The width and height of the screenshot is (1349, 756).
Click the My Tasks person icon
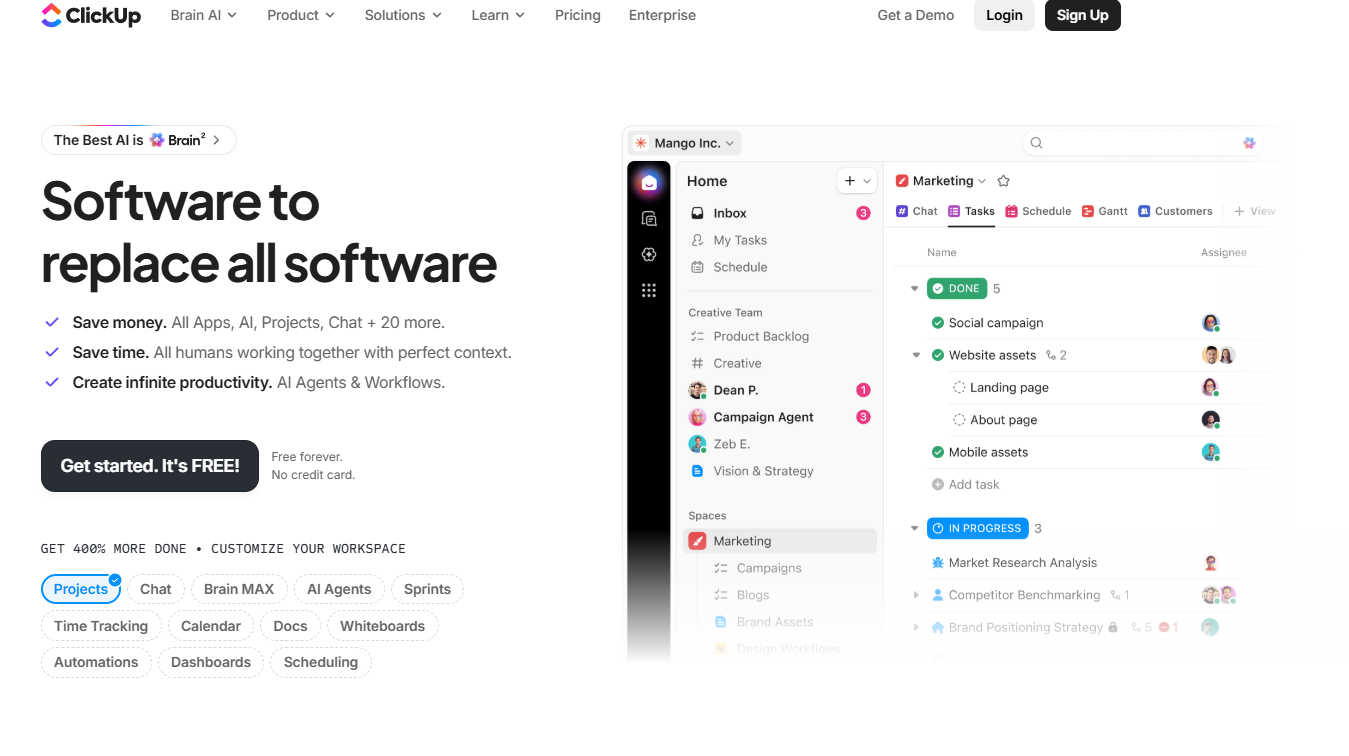[x=697, y=240]
